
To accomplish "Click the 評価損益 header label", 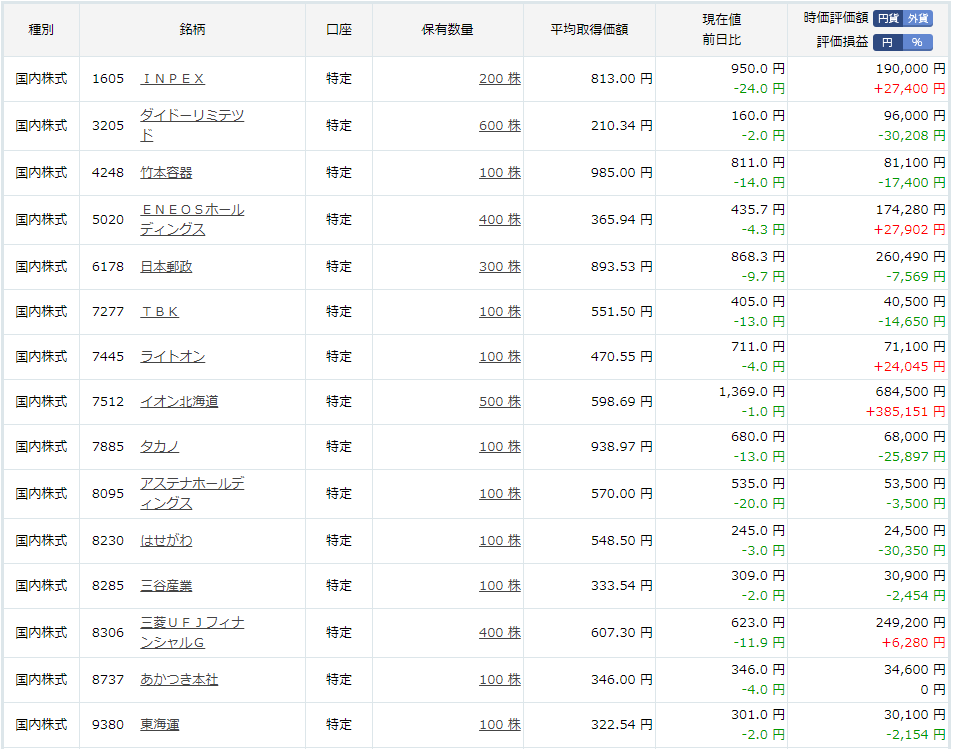I will click(842, 42).
